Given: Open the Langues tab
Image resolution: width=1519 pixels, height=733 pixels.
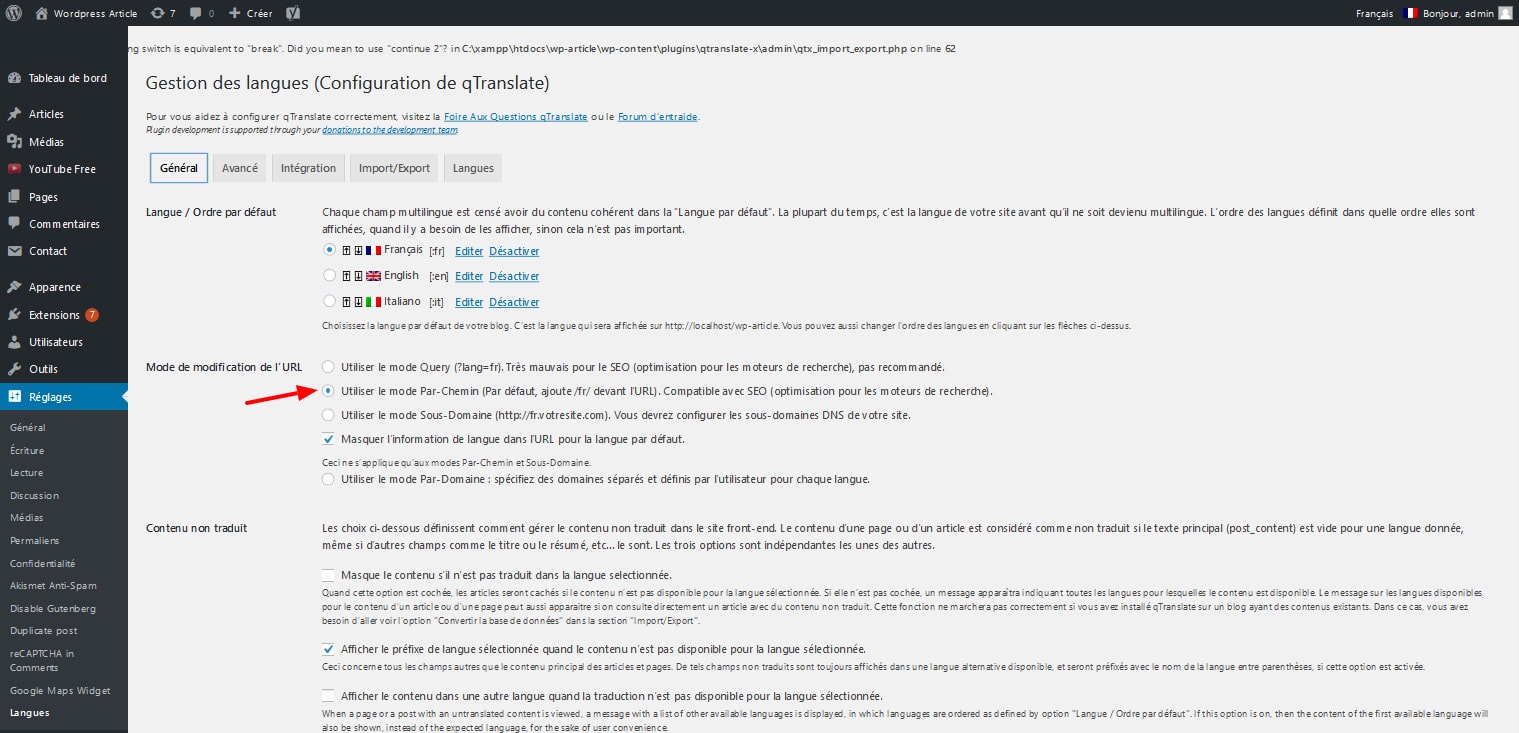Looking at the screenshot, I should 473,168.
